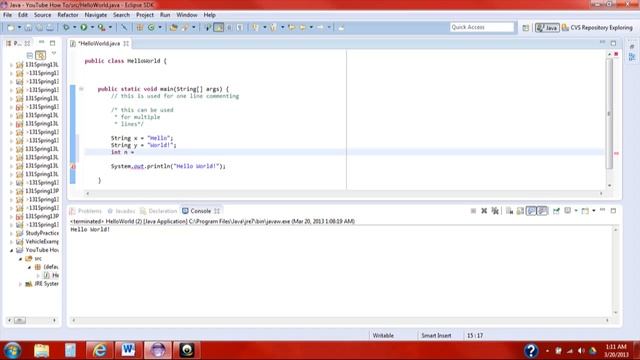Click the Terminate console icon
The image size is (640, 360).
pos(473,211)
